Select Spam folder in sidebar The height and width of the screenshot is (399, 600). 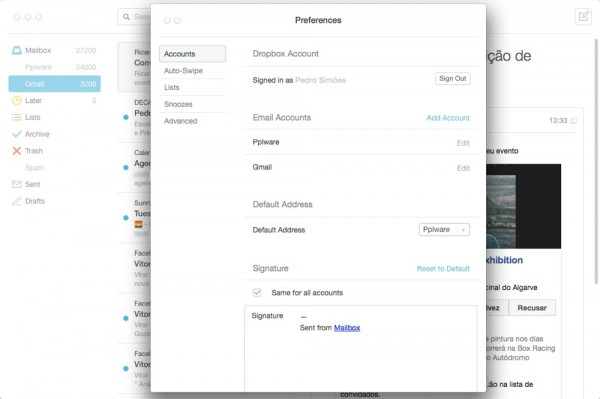(34, 168)
